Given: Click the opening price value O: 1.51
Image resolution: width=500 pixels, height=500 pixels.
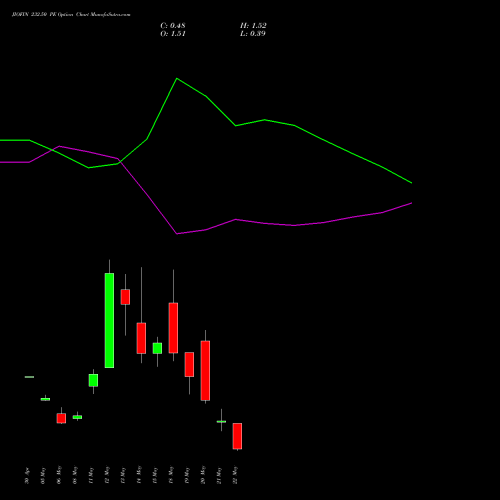Looking at the screenshot, I should pyautogui.click(x=173, y=34).
